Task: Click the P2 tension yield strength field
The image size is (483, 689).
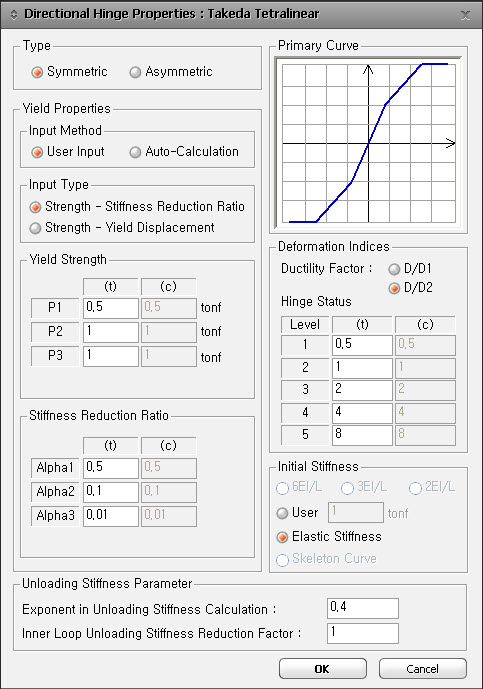Action: click(x=111, y=331)
